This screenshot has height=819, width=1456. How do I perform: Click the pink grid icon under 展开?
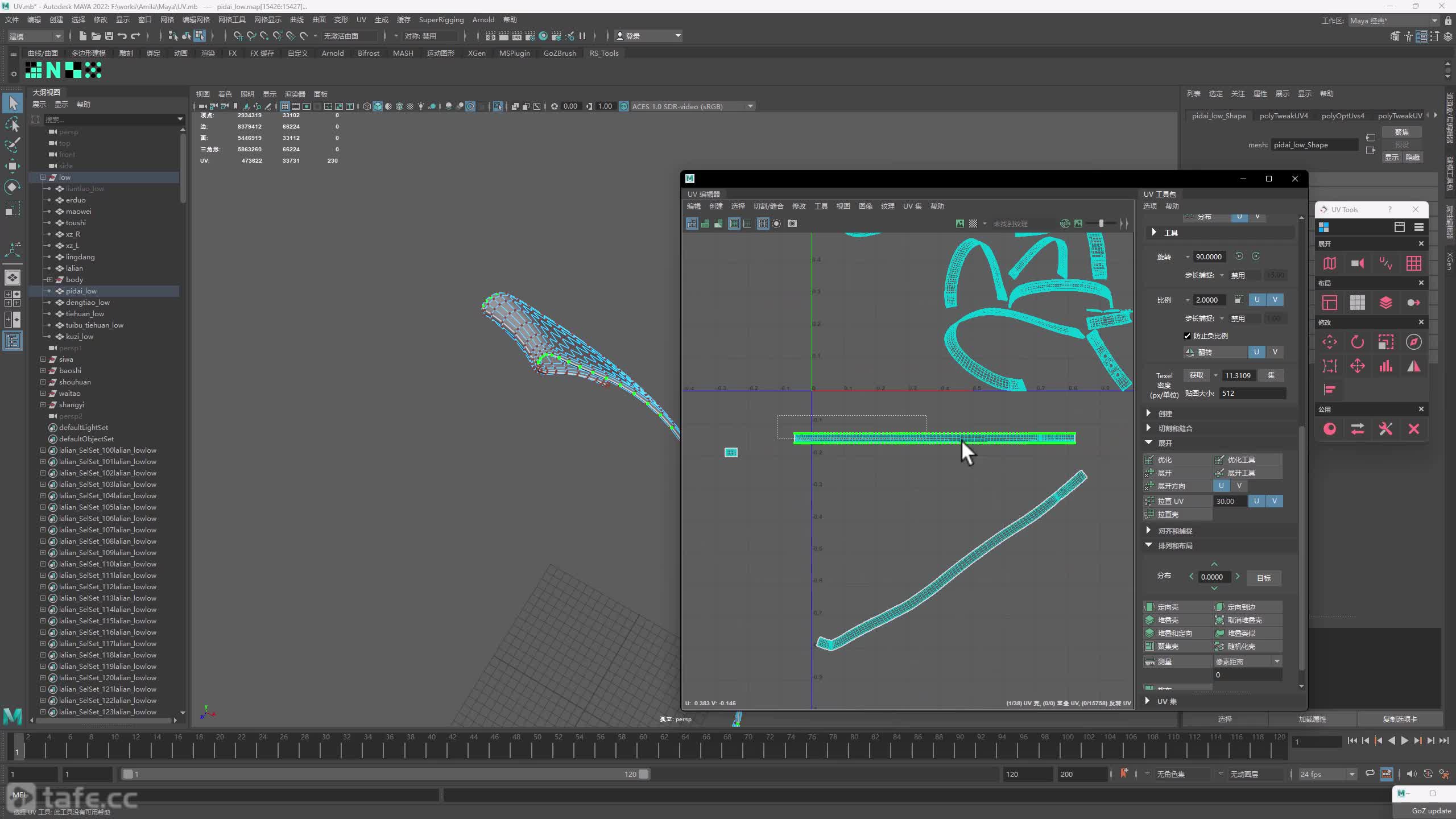(x=1414, y=263)
